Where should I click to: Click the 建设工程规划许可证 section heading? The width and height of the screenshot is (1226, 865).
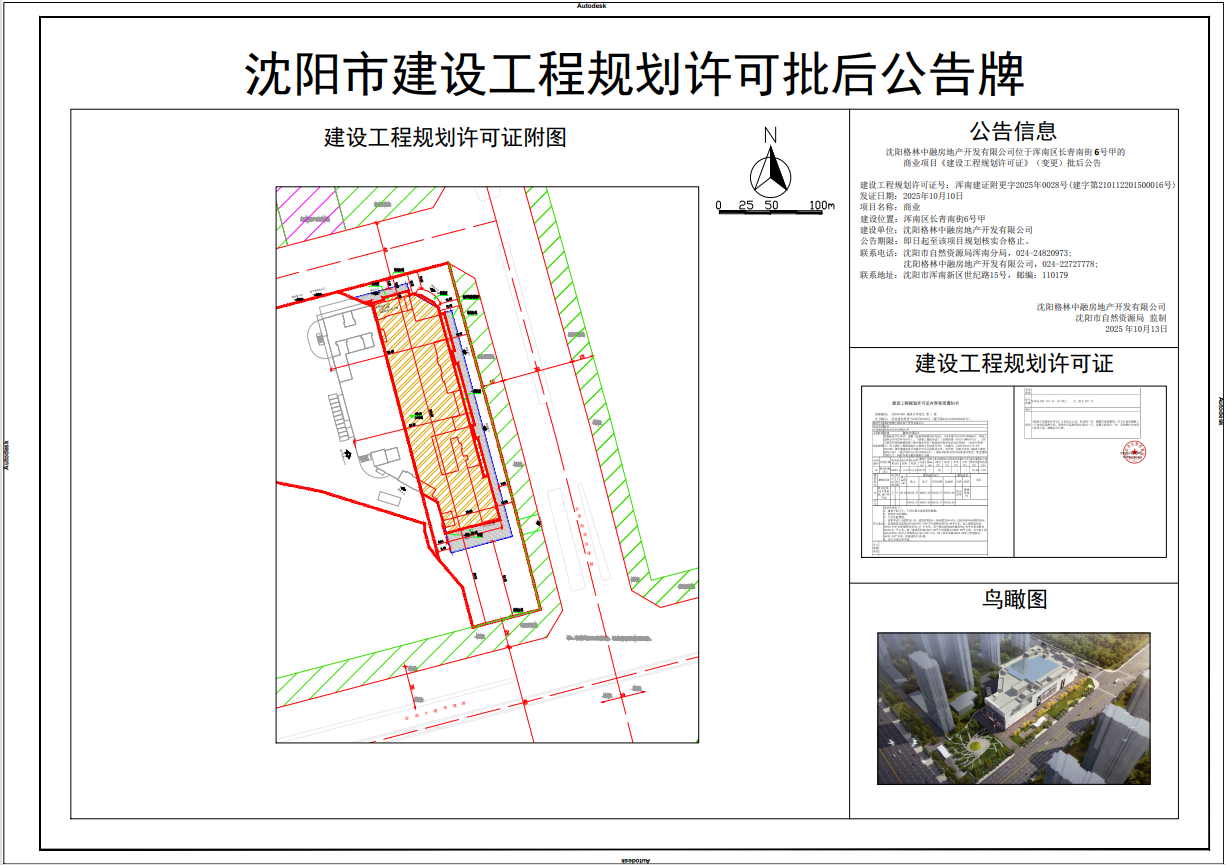pyautogui.click(x=1013, y=363)
